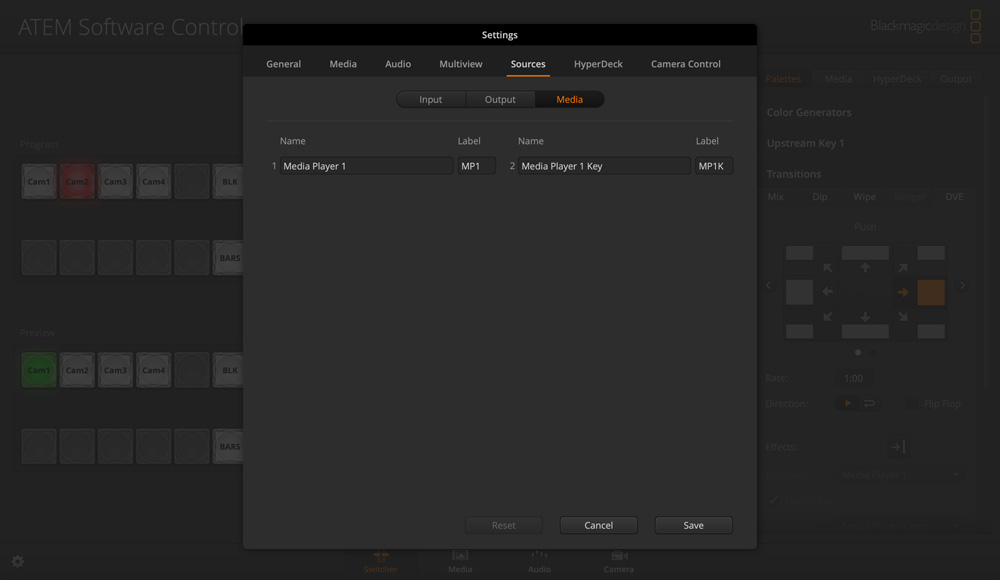1000x580 pixels.
Task: Choose the push up-right diagonal arrow
Action: (902, 267)
